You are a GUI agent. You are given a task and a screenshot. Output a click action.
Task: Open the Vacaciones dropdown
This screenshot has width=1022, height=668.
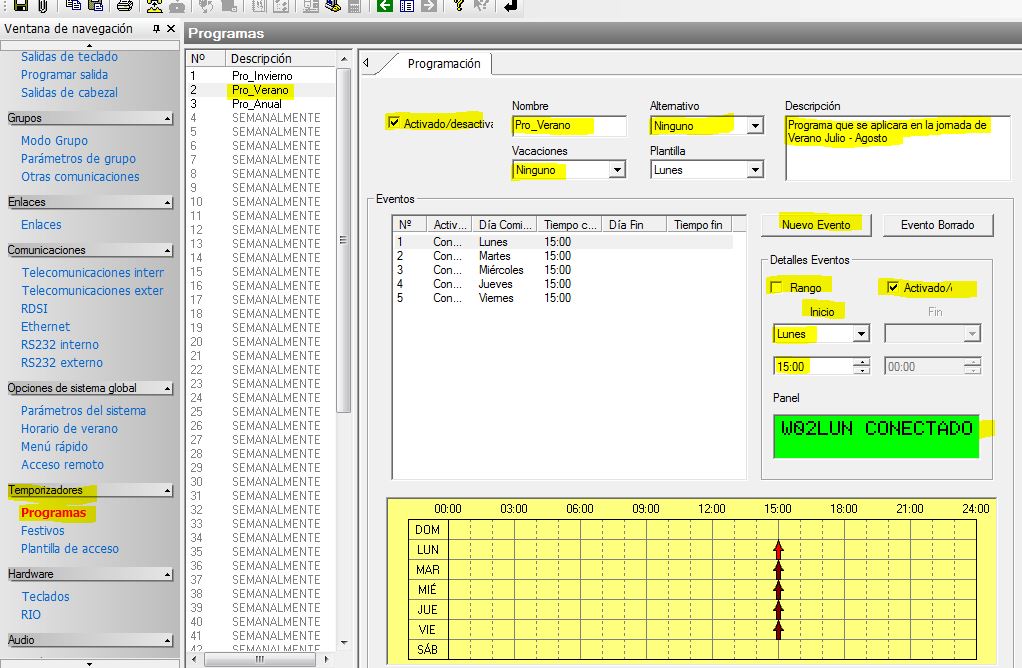click(x=617, y=170)
